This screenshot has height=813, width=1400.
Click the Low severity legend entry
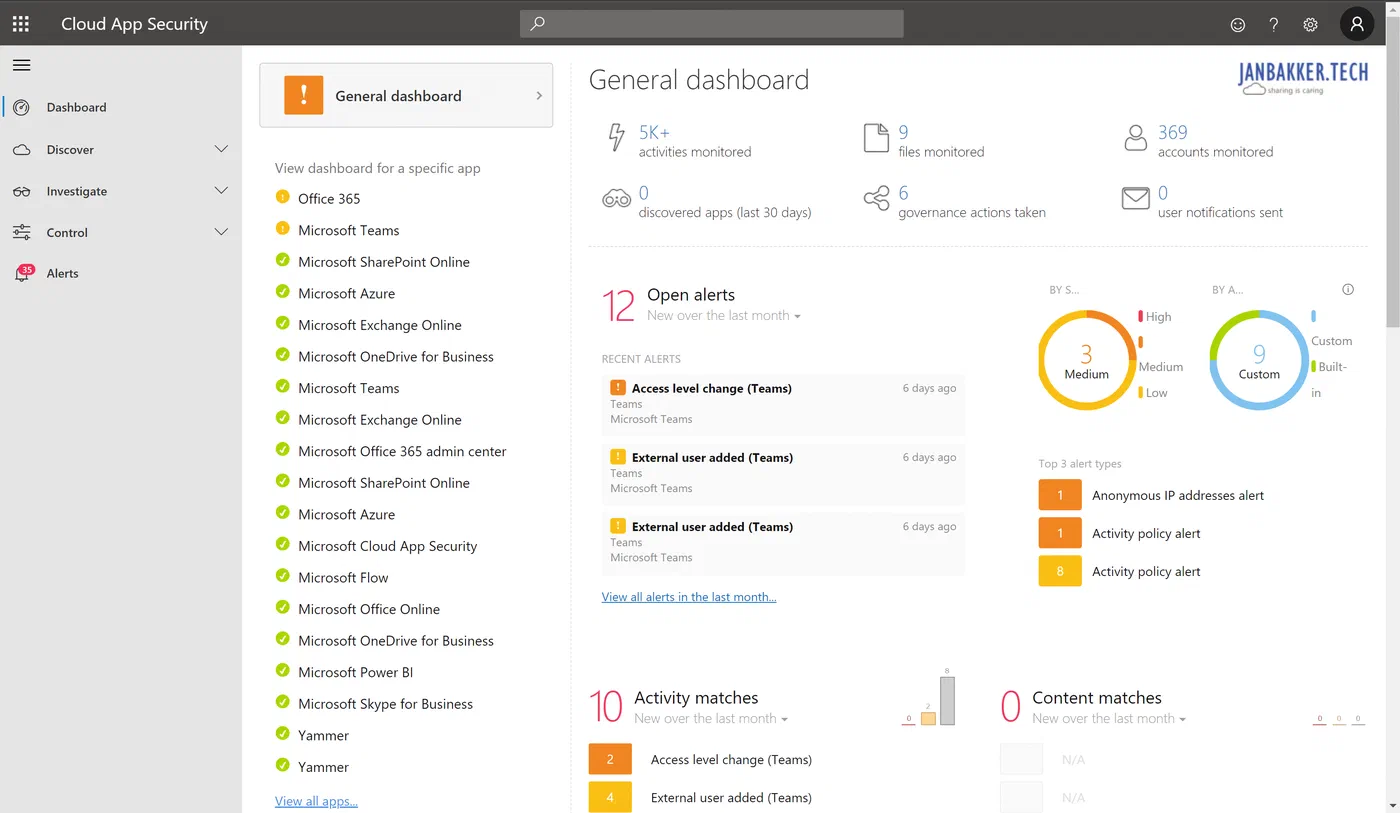click(x=1153, y=393)
